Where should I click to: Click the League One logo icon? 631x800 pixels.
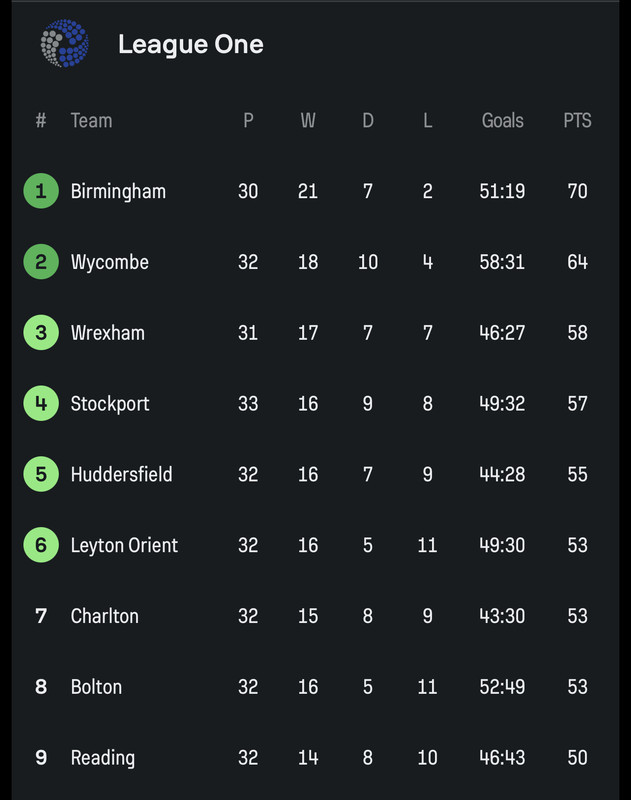tap(65, 43)
